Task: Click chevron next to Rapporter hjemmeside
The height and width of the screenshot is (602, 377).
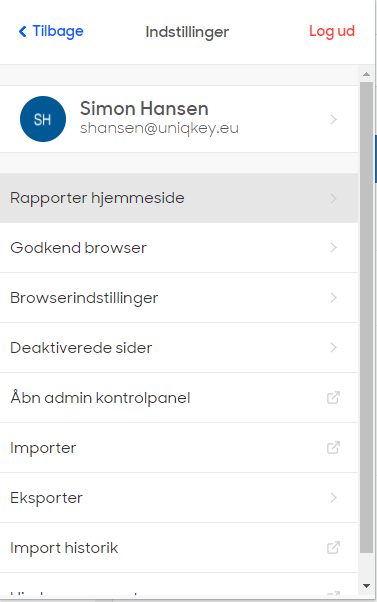Action: coord(334,198)
